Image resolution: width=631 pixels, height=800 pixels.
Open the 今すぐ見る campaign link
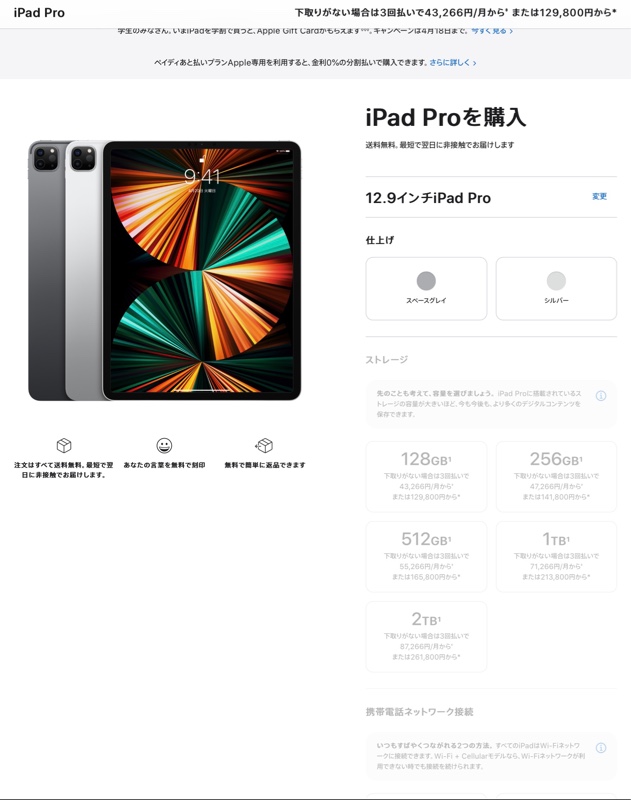click(x=492, y=31)
